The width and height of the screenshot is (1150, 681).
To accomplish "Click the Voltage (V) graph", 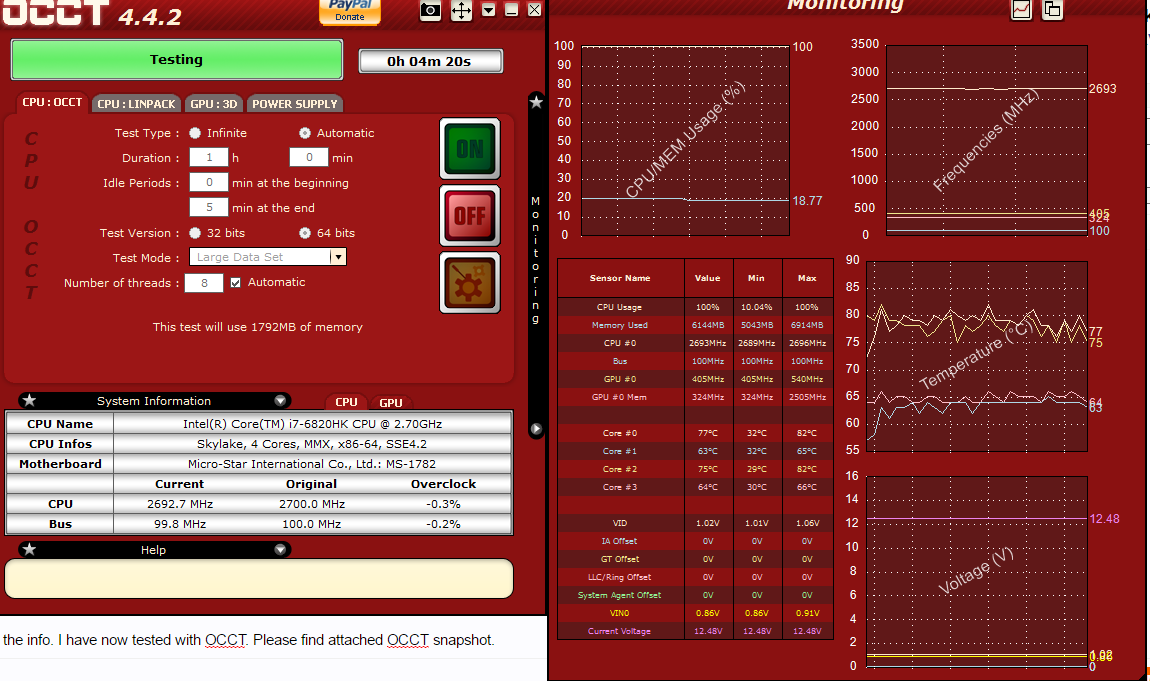I will point(977,572).
